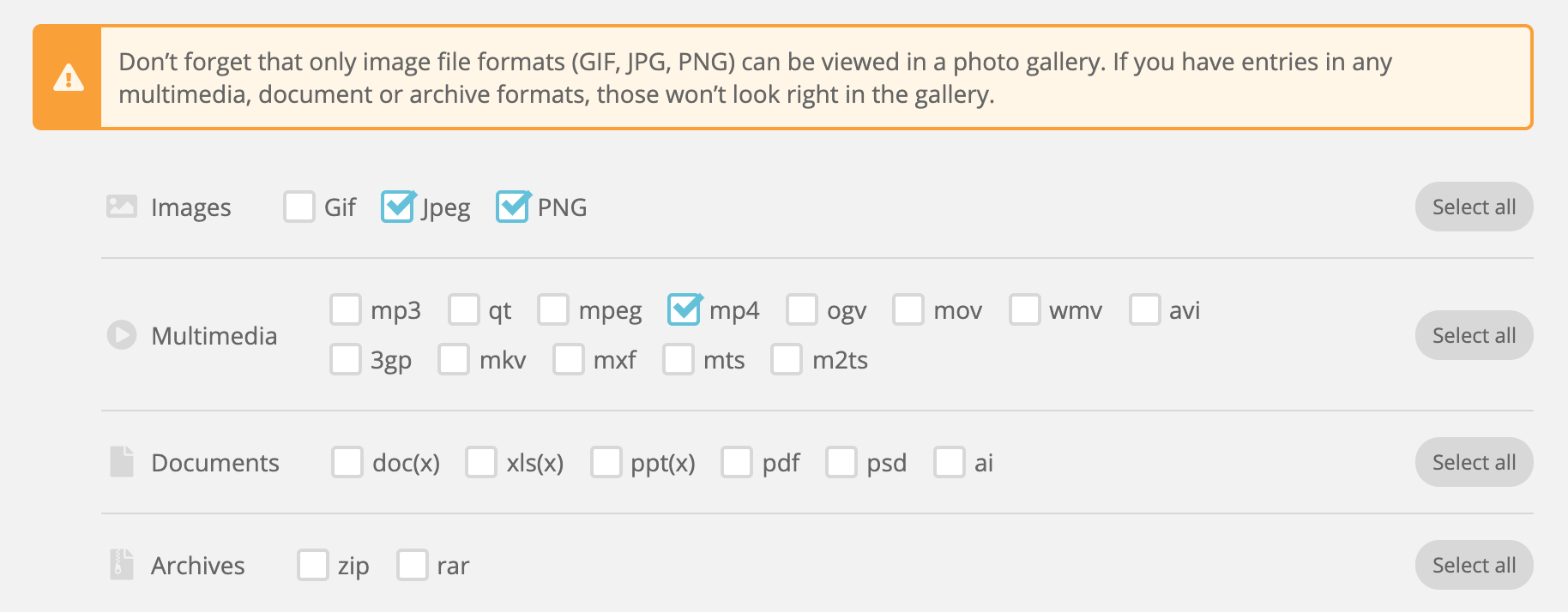
Task: Click the Archives zipped-file icon
Action: click(x=122, y=565)
